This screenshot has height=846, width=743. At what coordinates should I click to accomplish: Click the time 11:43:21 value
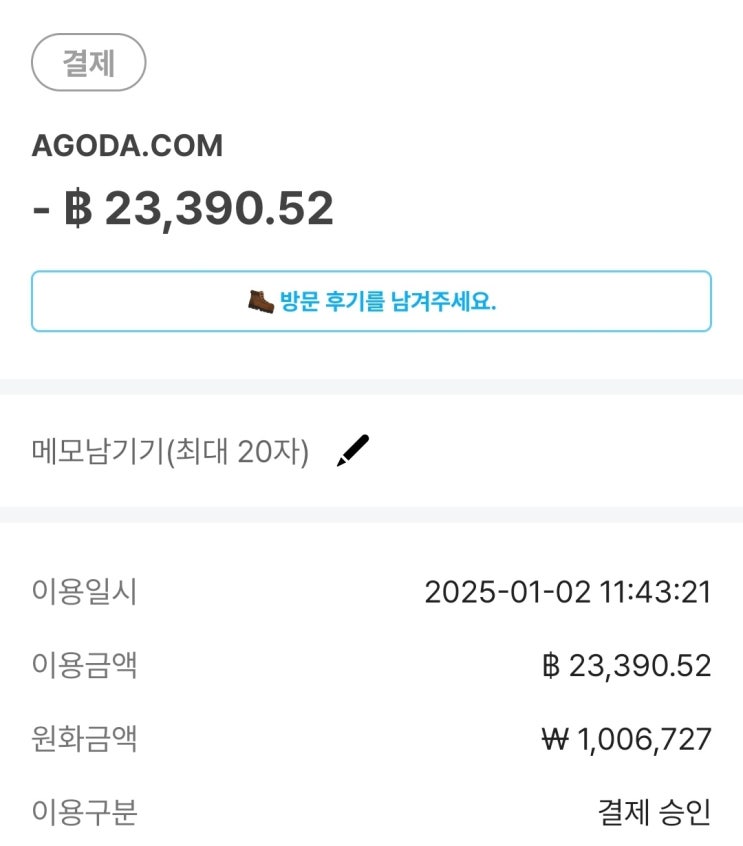654,592
